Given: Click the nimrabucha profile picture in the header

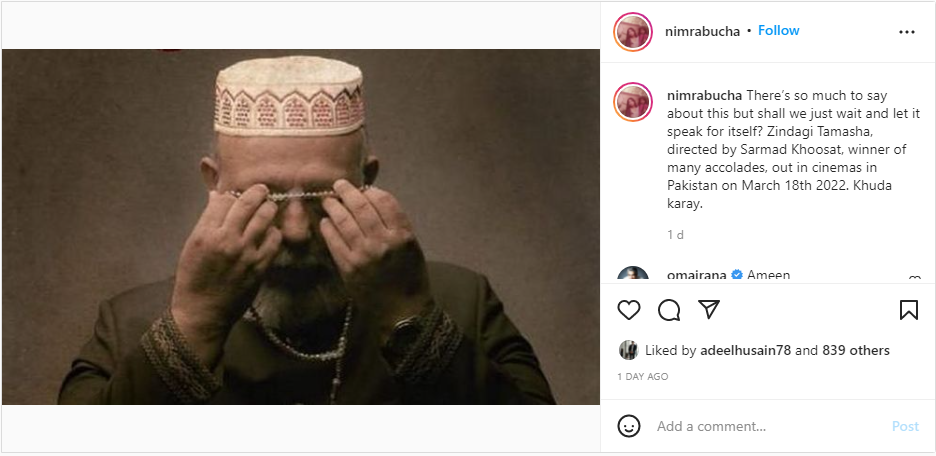Looking at the screenshot, I should point(633,32).
